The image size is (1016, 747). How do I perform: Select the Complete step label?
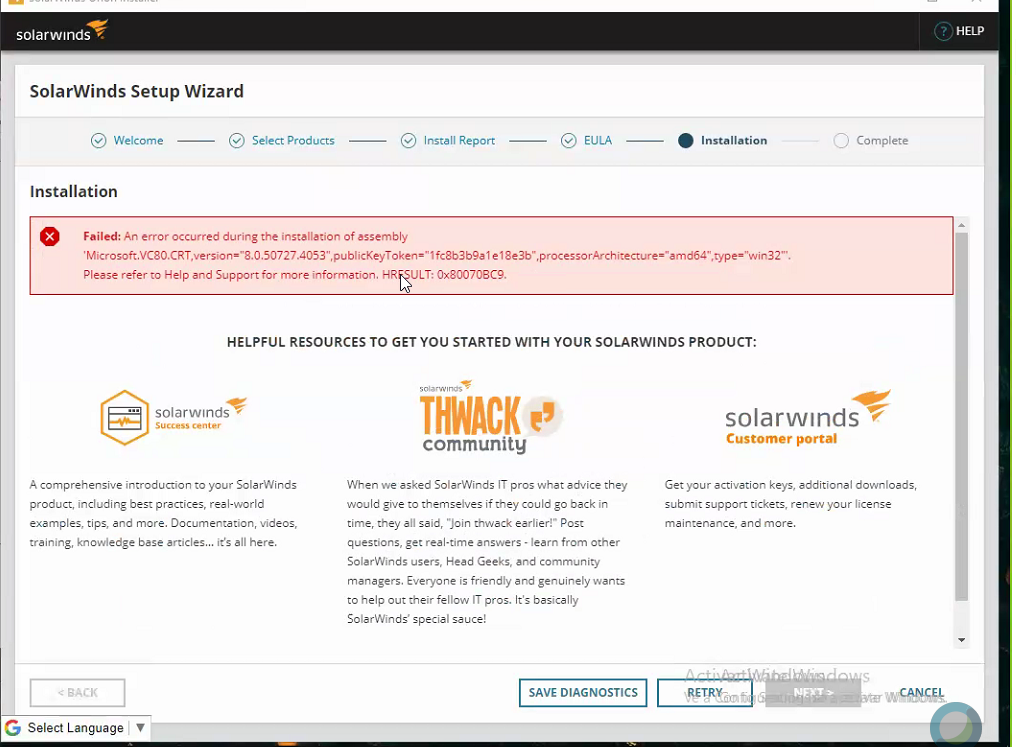click(x=882, y=141)
